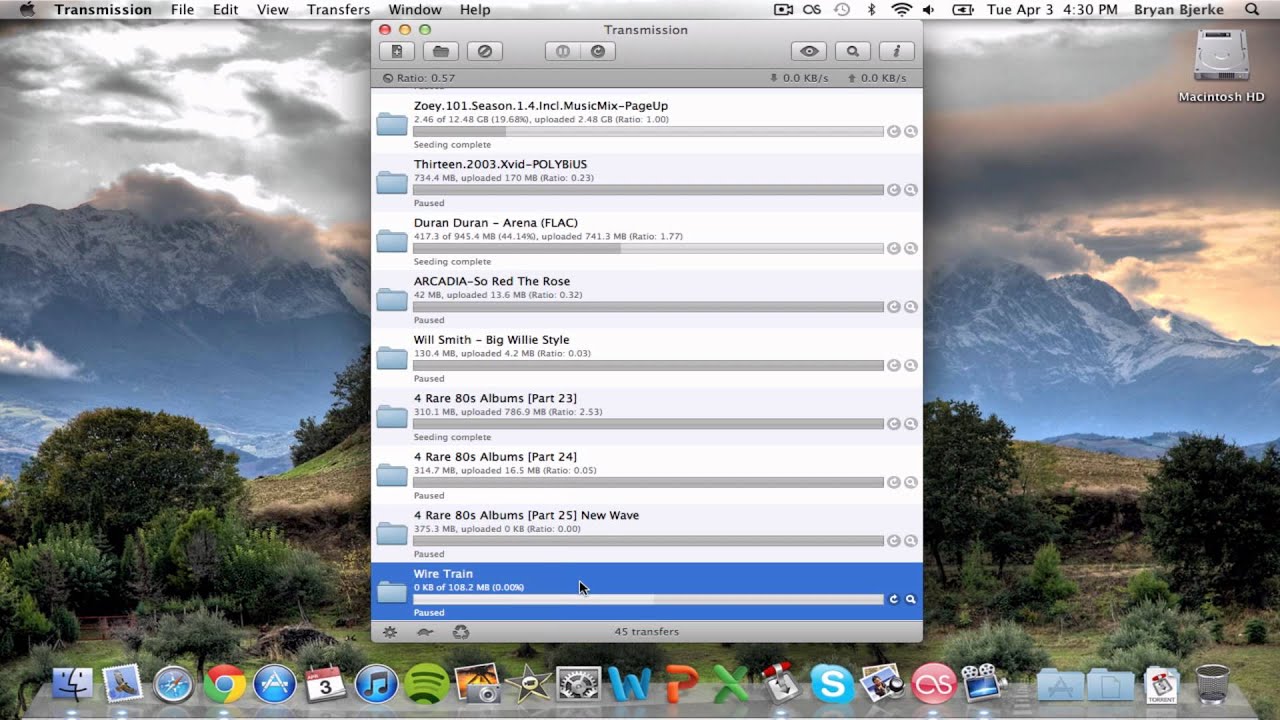Launch Google Chrome from the Dock
This screenshot has width=1280, height=720.
point(225,685)
